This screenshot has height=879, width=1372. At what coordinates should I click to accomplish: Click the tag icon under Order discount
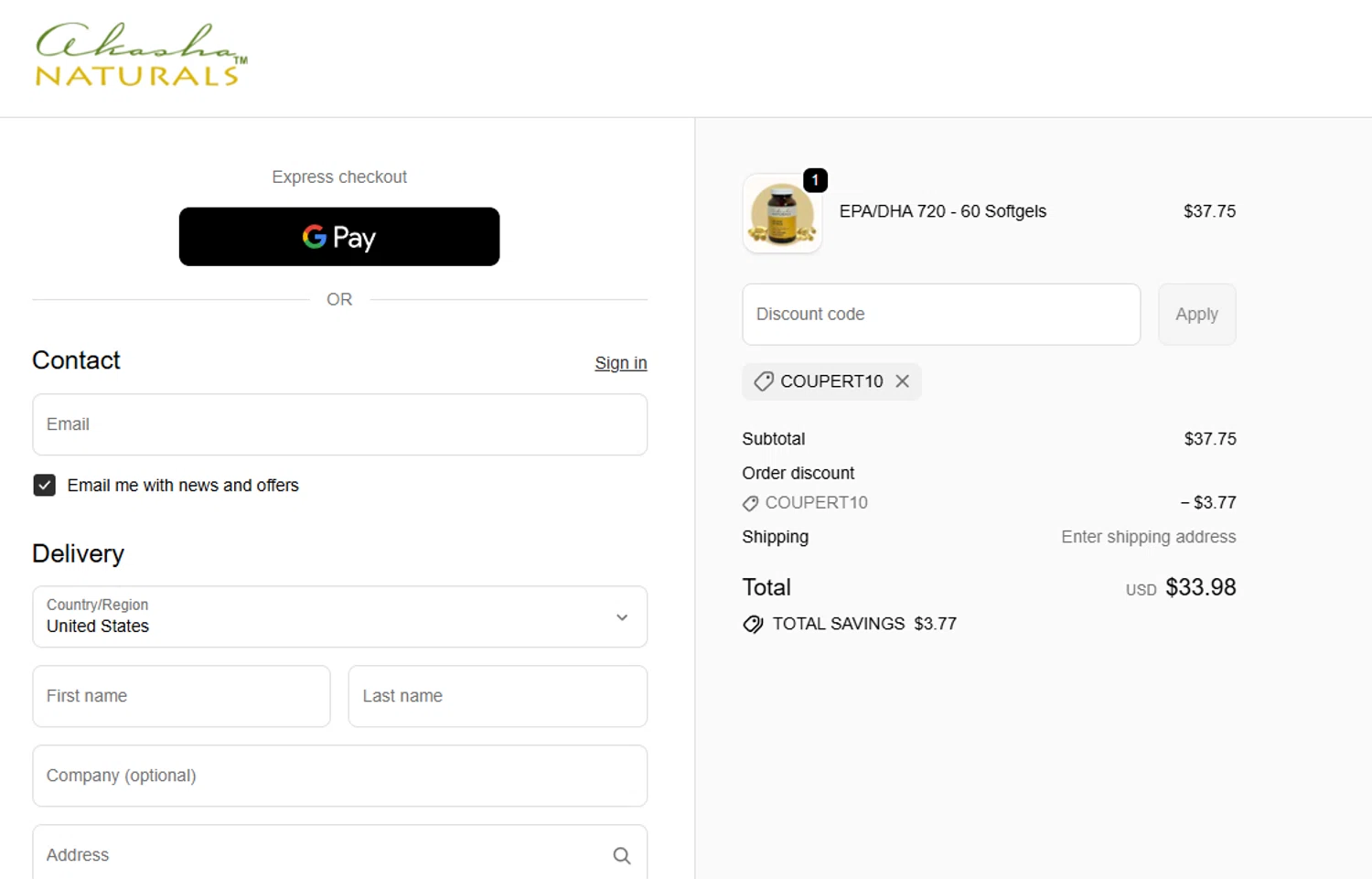[x=750, y=503]
